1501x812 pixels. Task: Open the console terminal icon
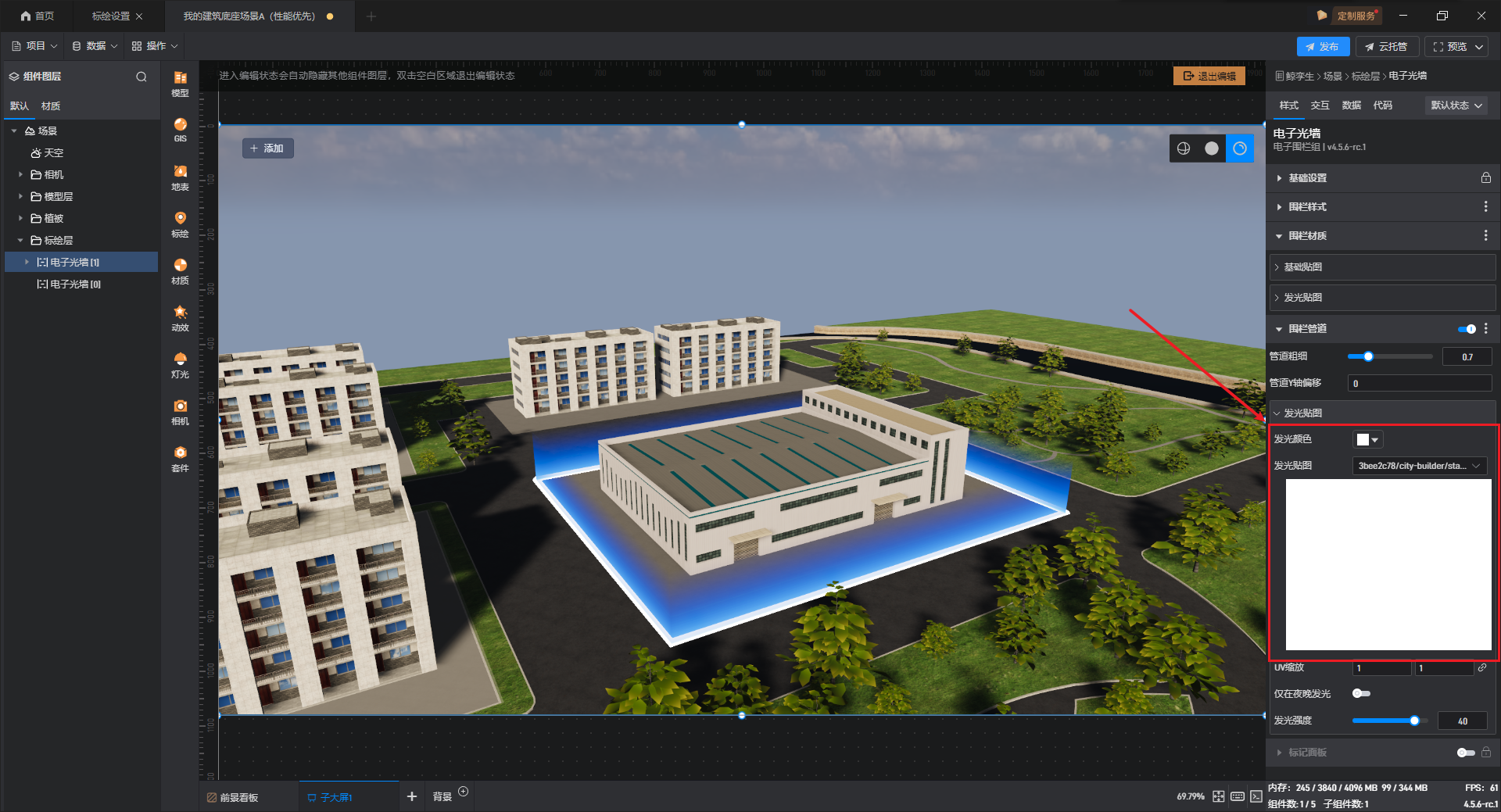pyautogui.click(x=1256, y=796)
